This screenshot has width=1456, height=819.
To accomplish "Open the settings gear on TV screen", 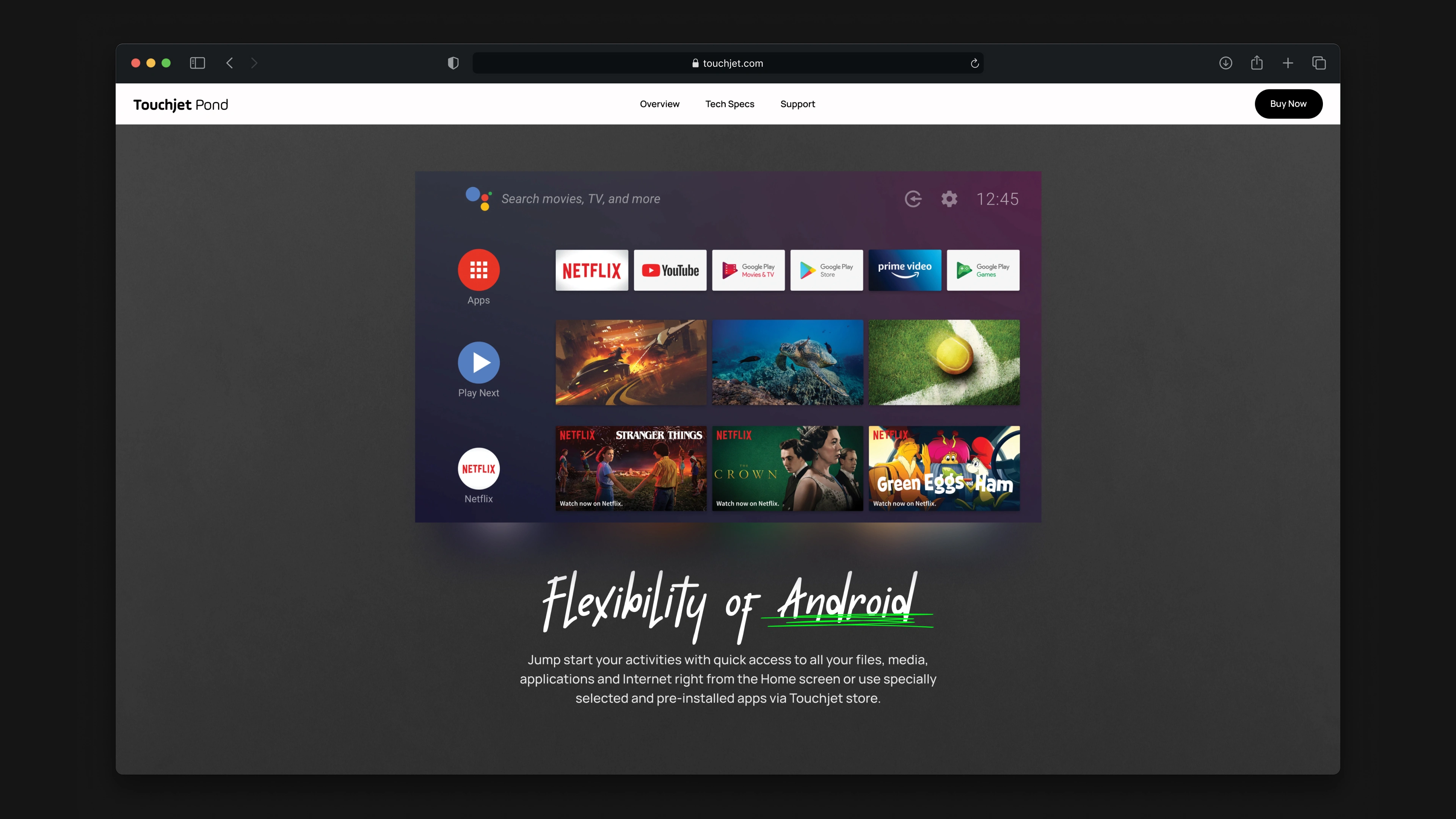I will click(949, 199).
